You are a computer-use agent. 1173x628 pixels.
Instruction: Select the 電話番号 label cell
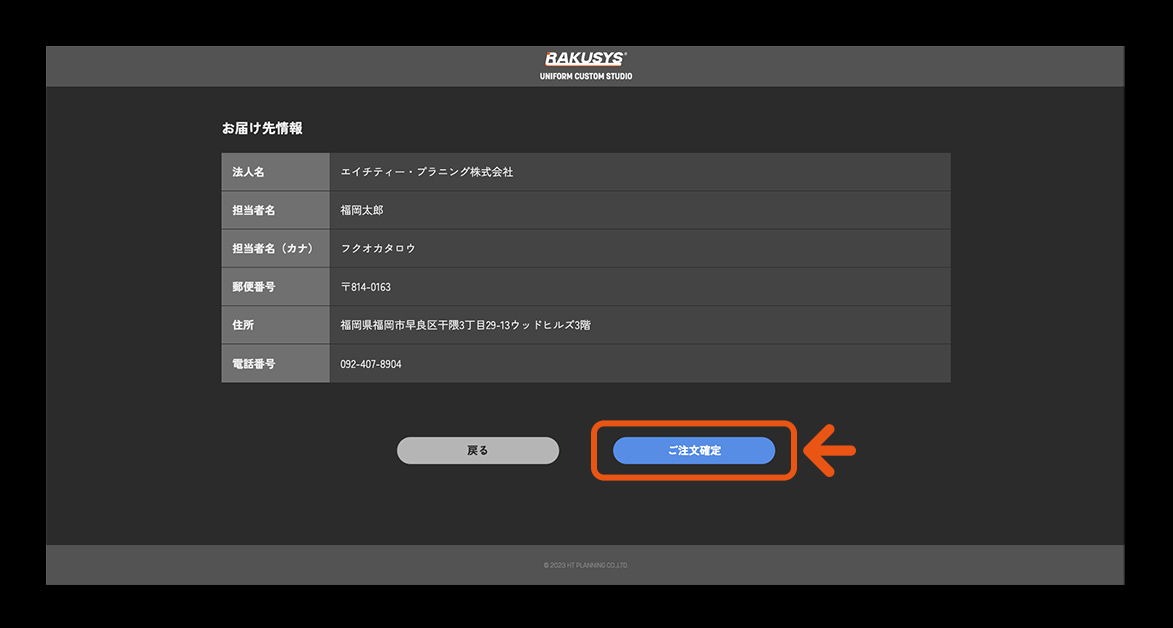254,364
